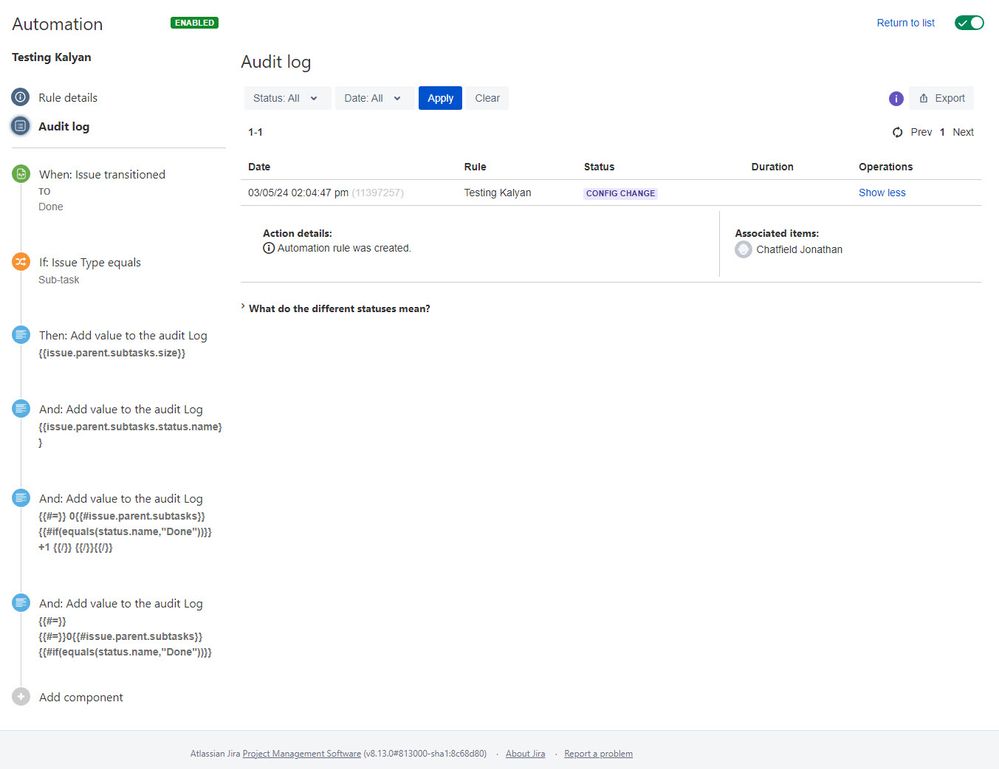Select When: Issue transitioned component
Image resolution: width=999 pixels, height=769 pixels.
102,189
